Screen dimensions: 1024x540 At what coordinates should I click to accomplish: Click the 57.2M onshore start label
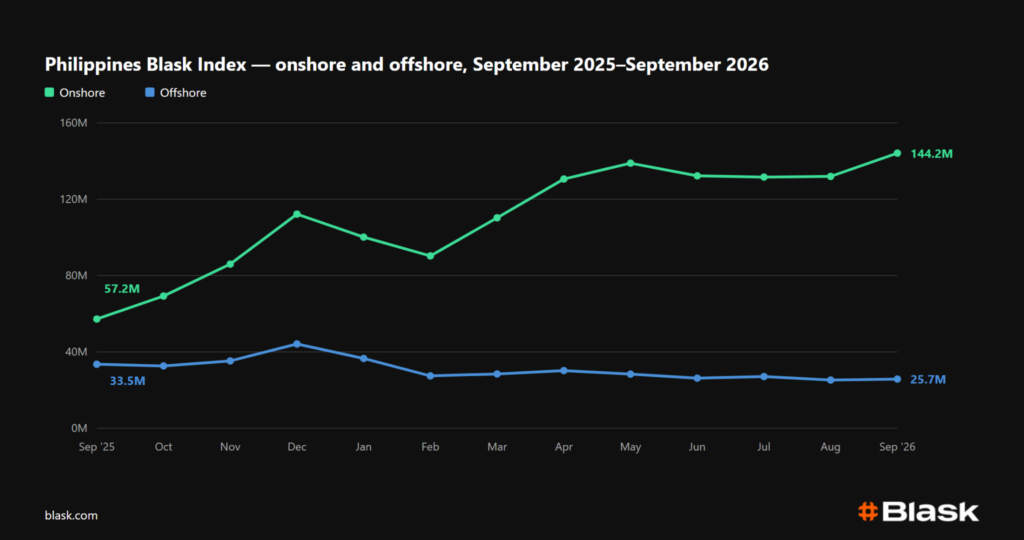pos(122,289)
